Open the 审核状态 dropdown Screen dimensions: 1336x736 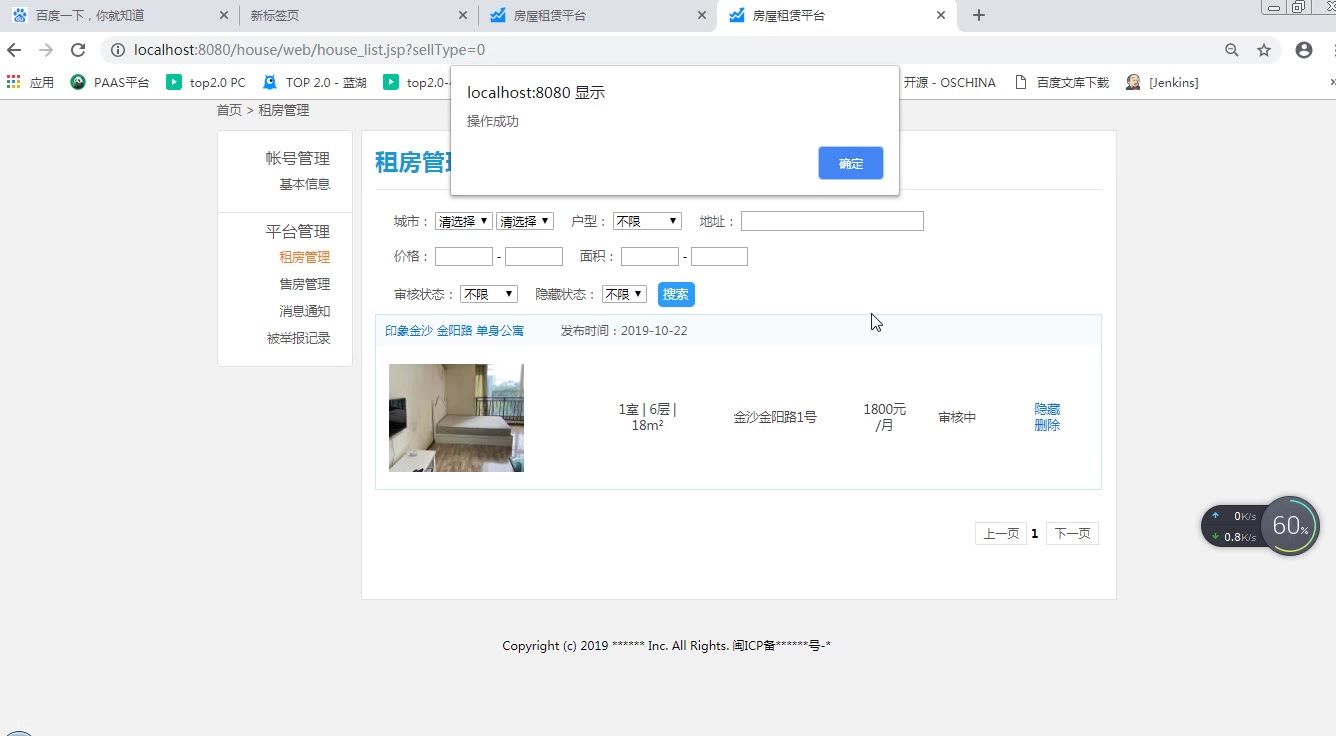pyautogui.click(x=489, y=295)
